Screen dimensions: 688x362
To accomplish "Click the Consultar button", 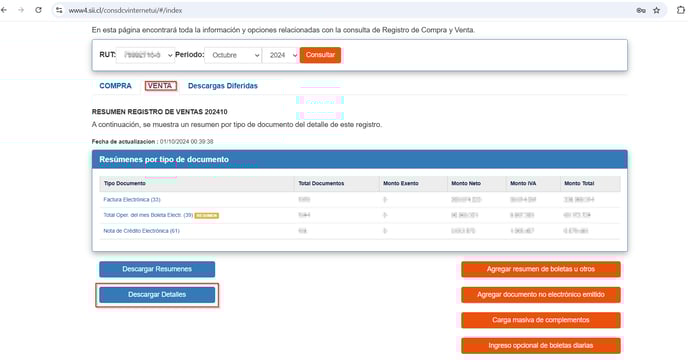I will pyautogui.click(x=320, y=55).
